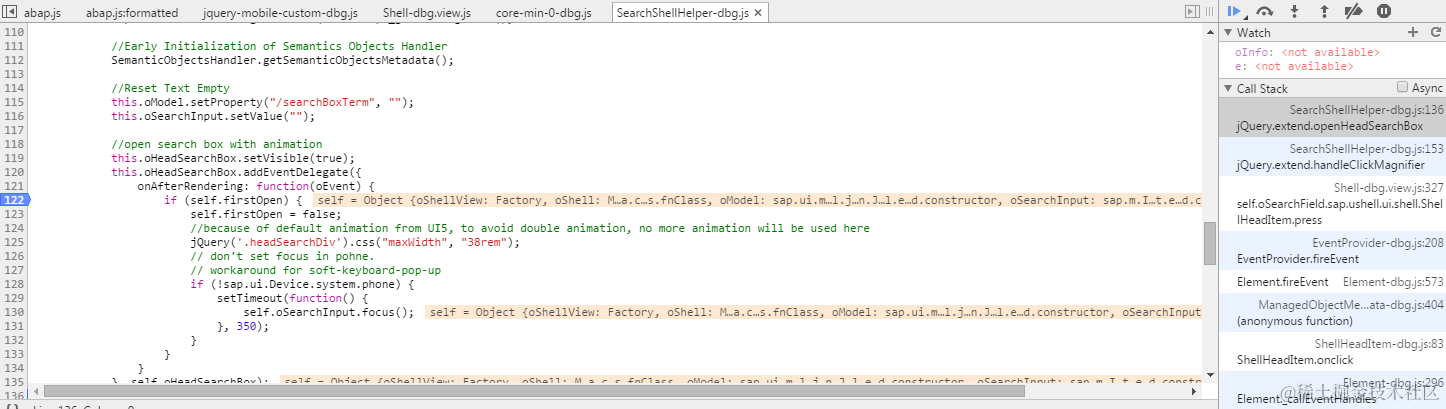Click in setVisible(true) code line
1446x409 pixels.
coord(233,158)
